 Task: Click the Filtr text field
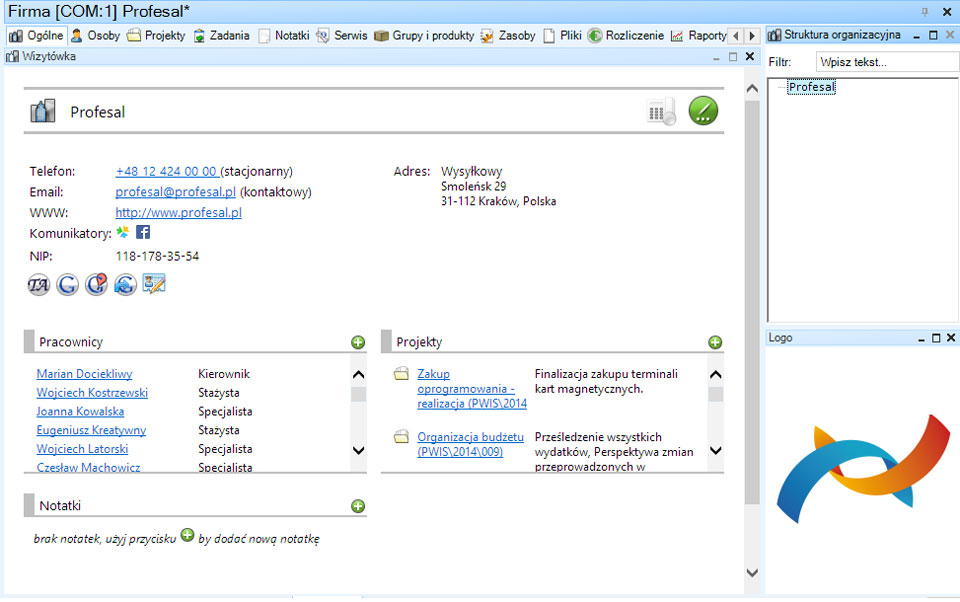887,62
